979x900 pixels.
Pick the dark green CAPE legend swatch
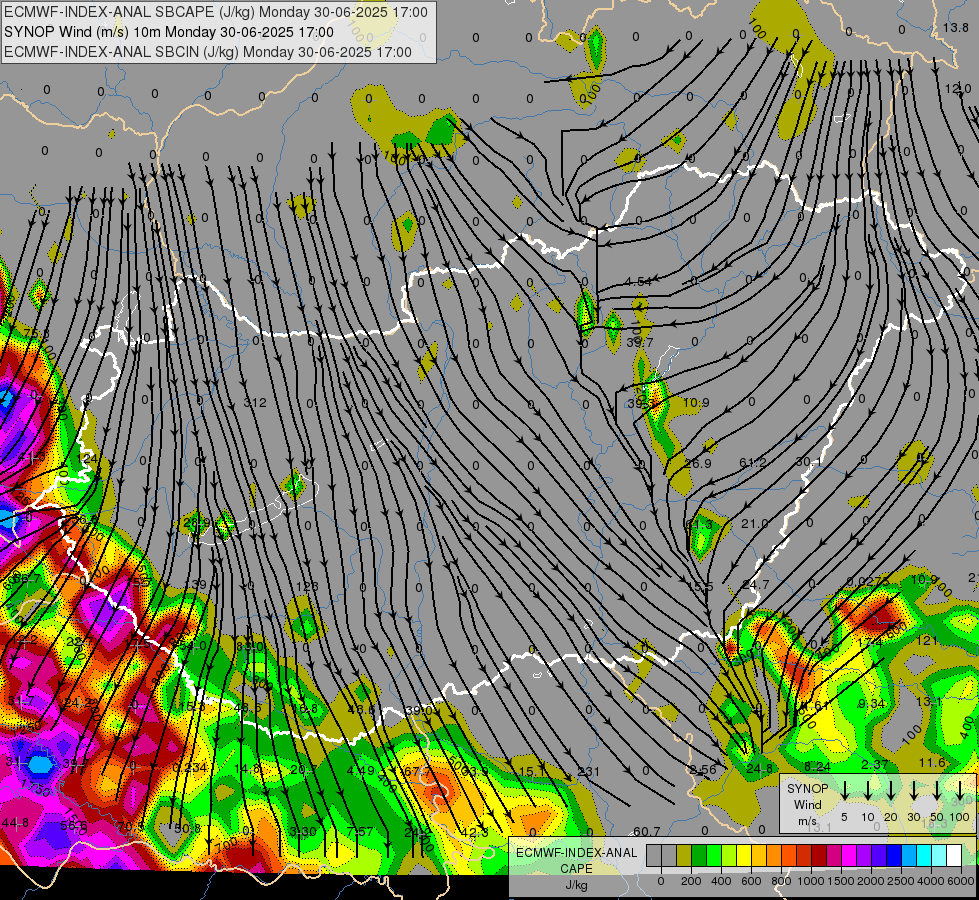[699, 856]
